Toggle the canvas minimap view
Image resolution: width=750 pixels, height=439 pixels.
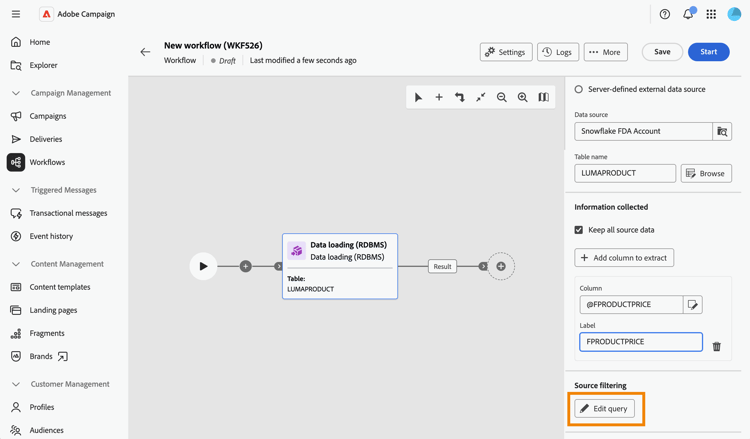[543, 98]
